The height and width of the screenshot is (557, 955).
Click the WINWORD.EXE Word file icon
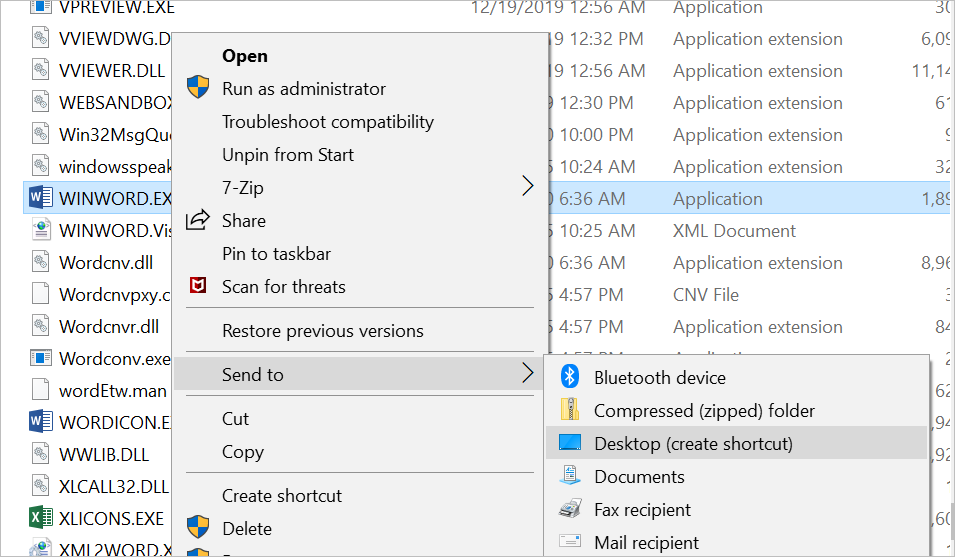point(40,199)
